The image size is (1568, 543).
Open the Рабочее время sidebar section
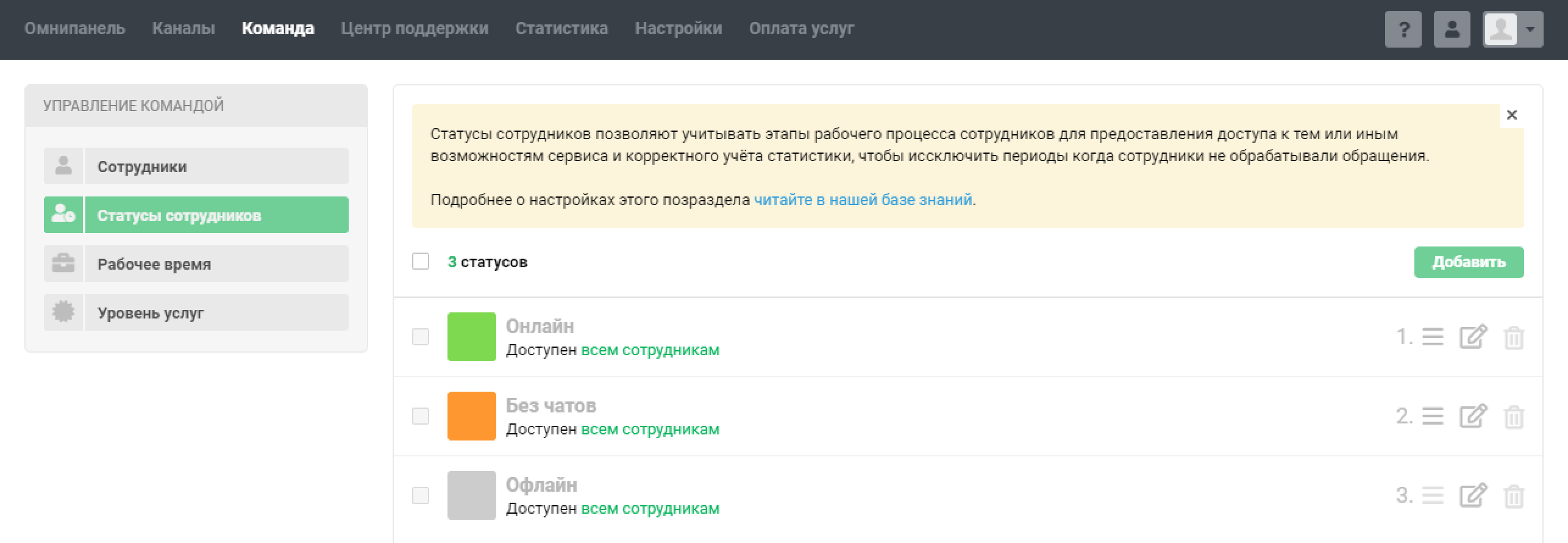pyautogui.click(x=196, y=264)
